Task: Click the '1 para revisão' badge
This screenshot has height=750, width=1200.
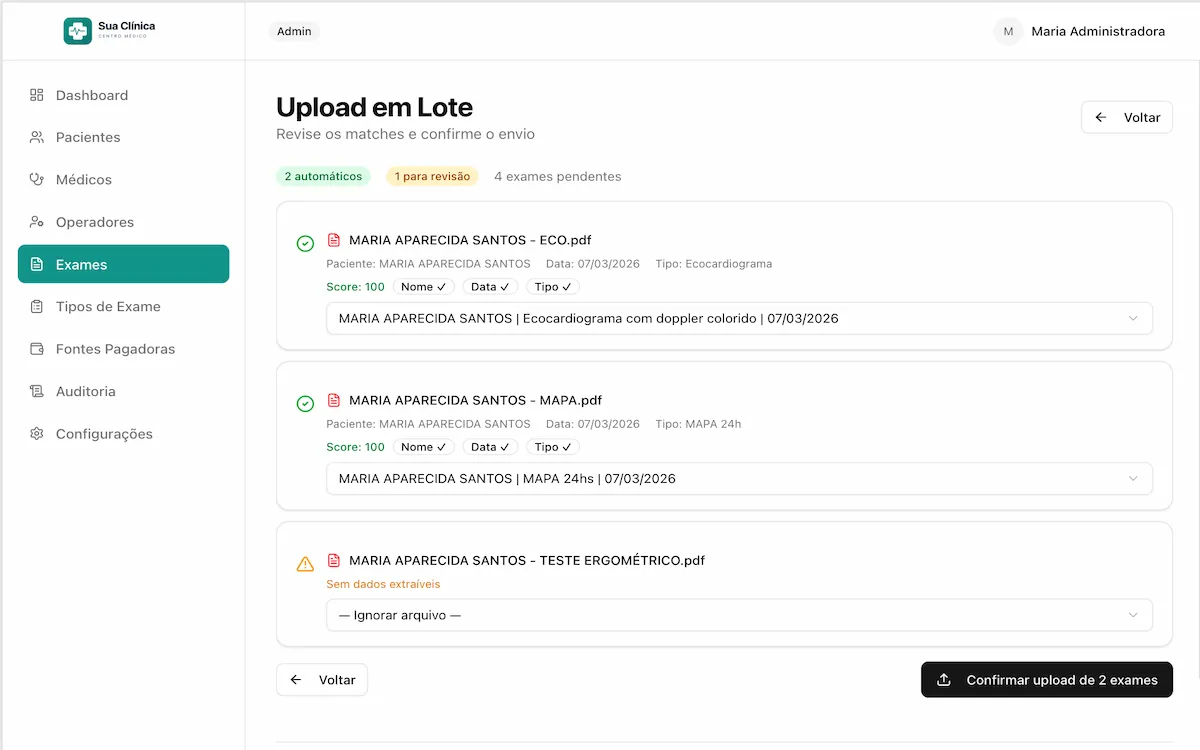Action: coord(432,176)
